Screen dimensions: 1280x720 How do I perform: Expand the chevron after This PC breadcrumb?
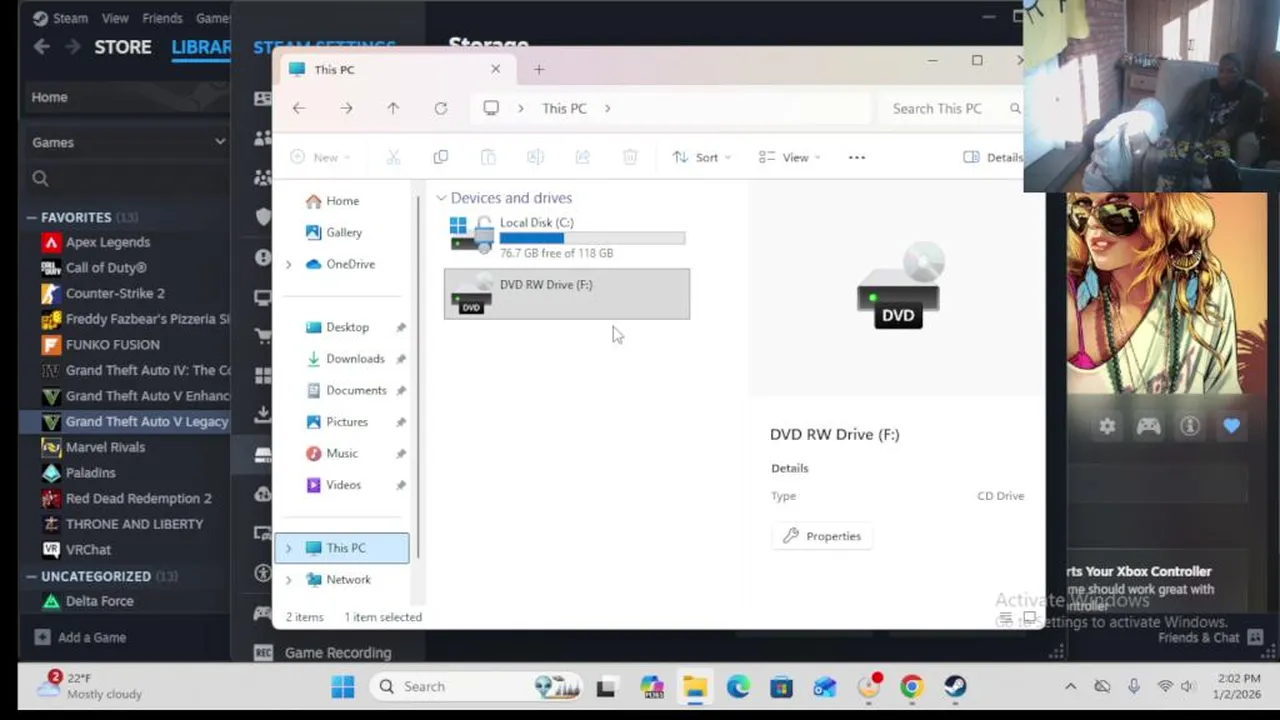click(607, 108)
